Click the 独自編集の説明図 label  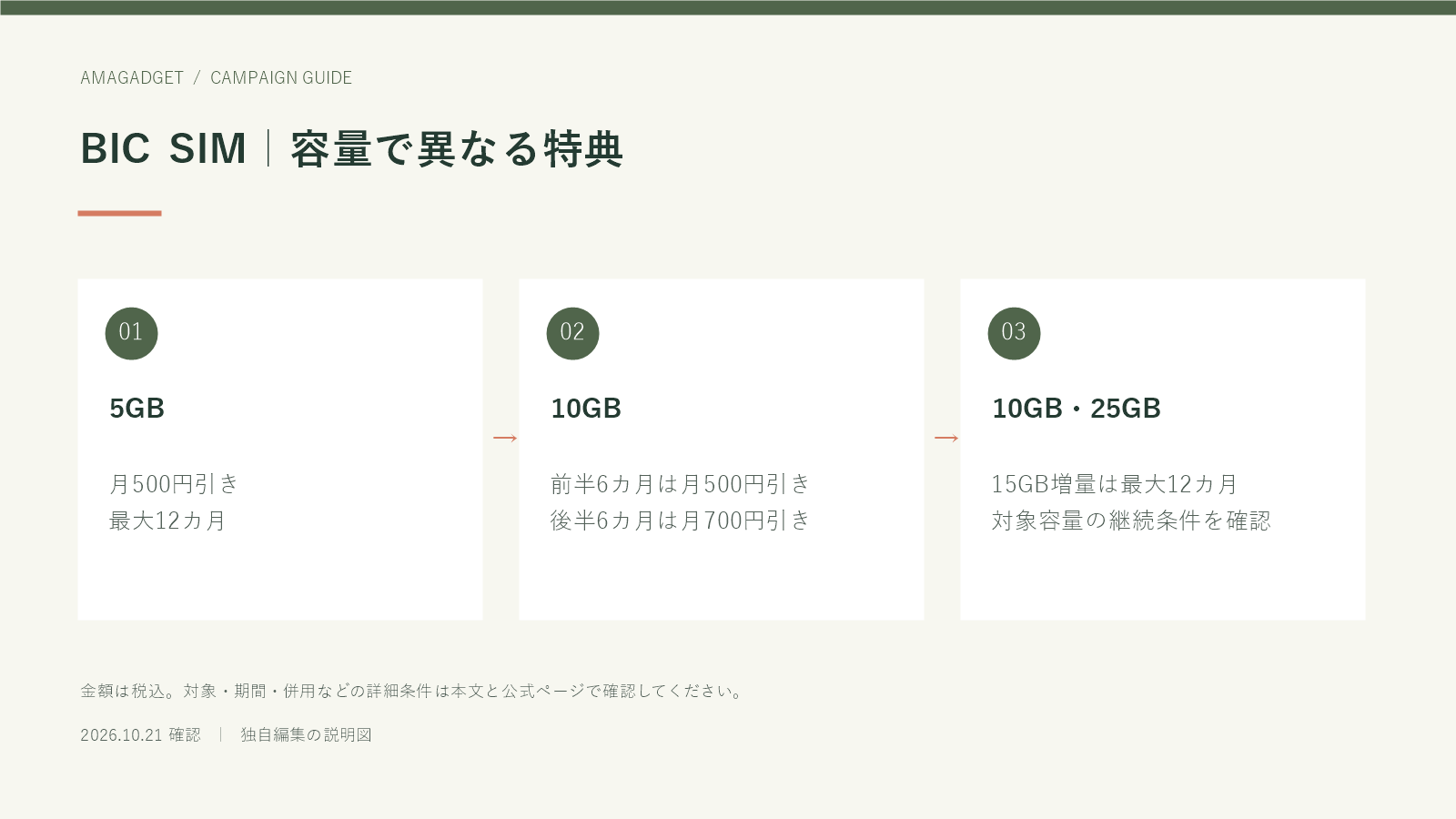pos(307,735)
